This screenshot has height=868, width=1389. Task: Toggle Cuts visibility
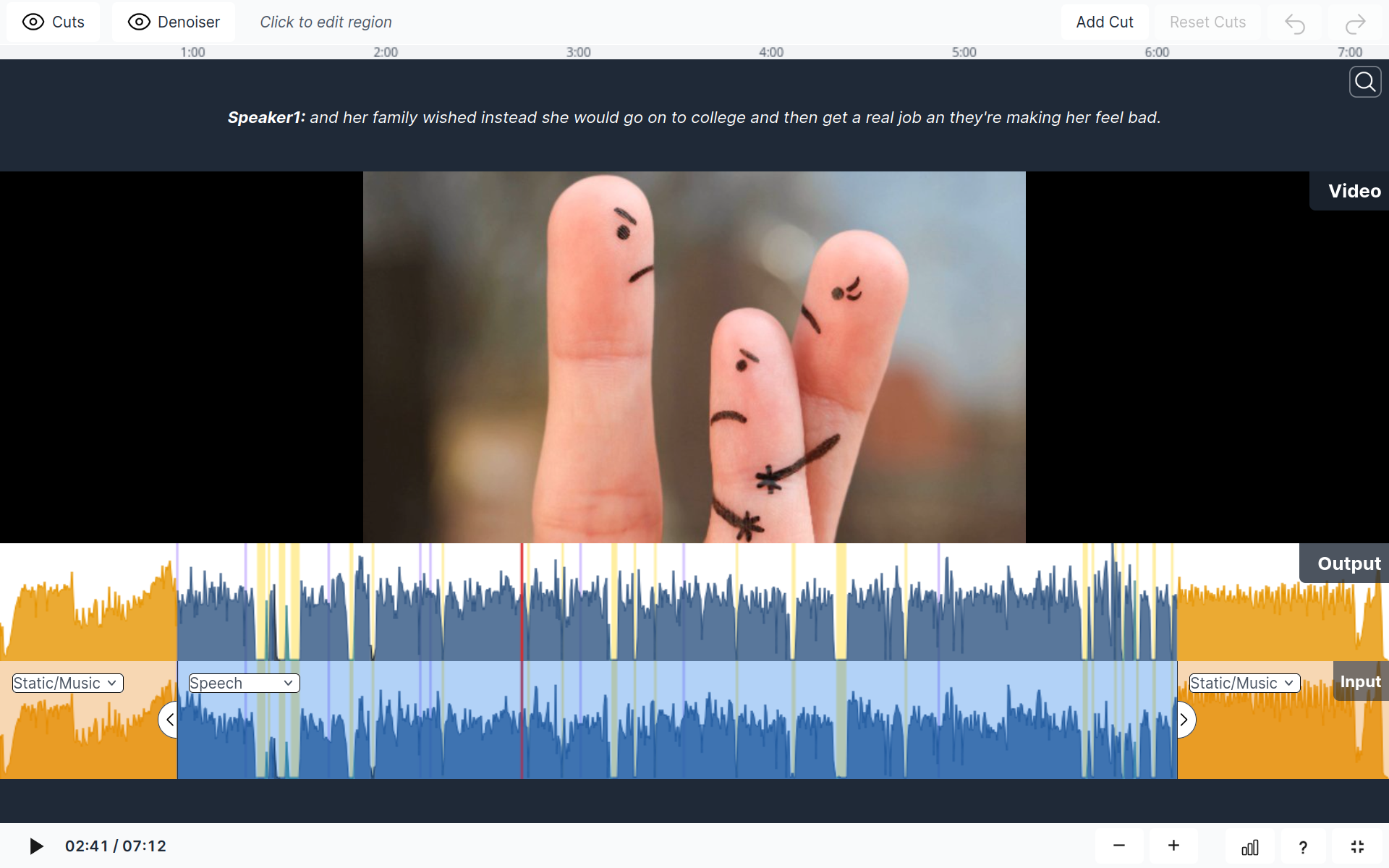coord(54,22)
